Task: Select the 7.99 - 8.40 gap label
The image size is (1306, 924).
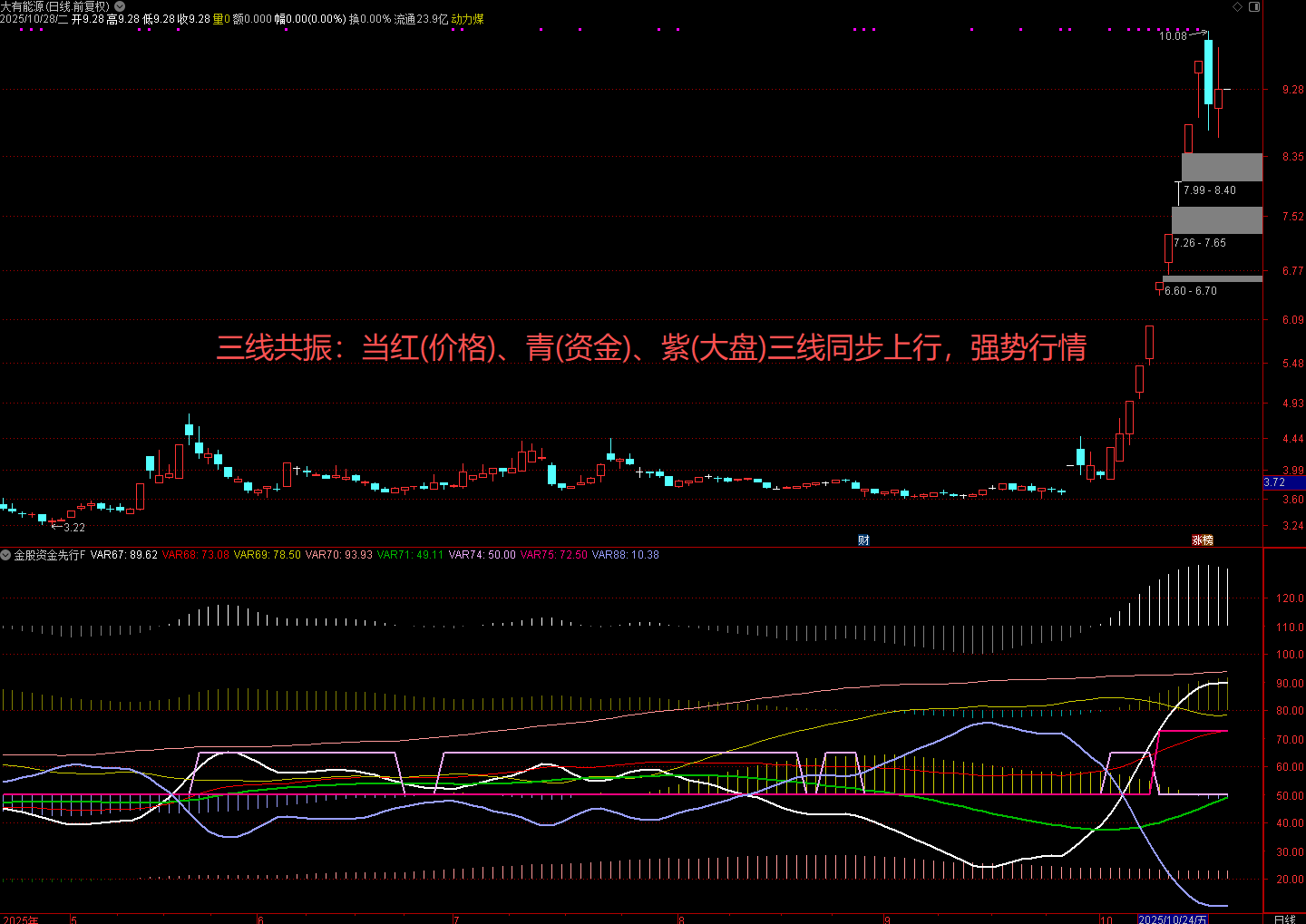Action: 1210,190
